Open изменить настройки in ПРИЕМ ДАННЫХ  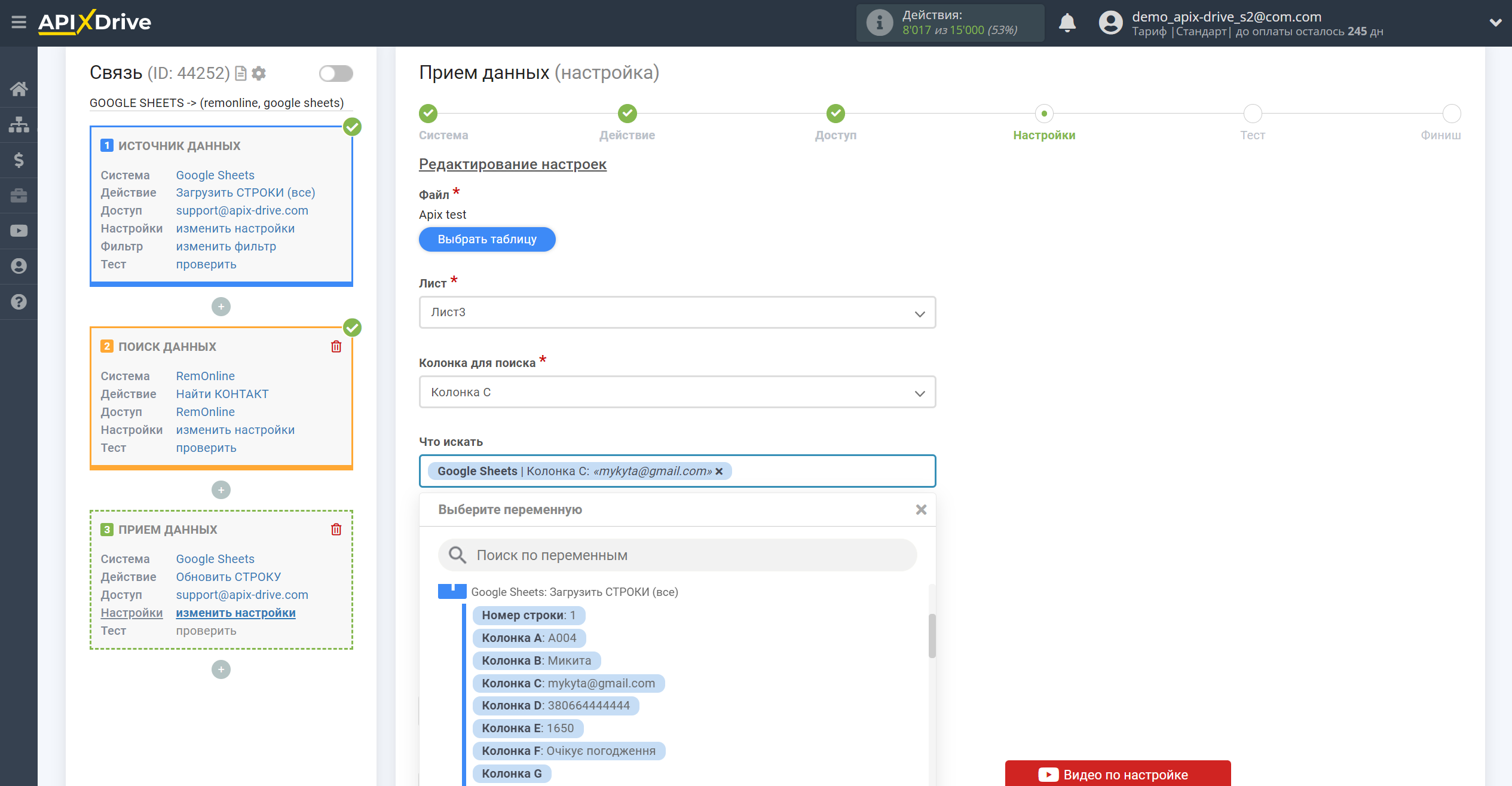pos(235,613)
